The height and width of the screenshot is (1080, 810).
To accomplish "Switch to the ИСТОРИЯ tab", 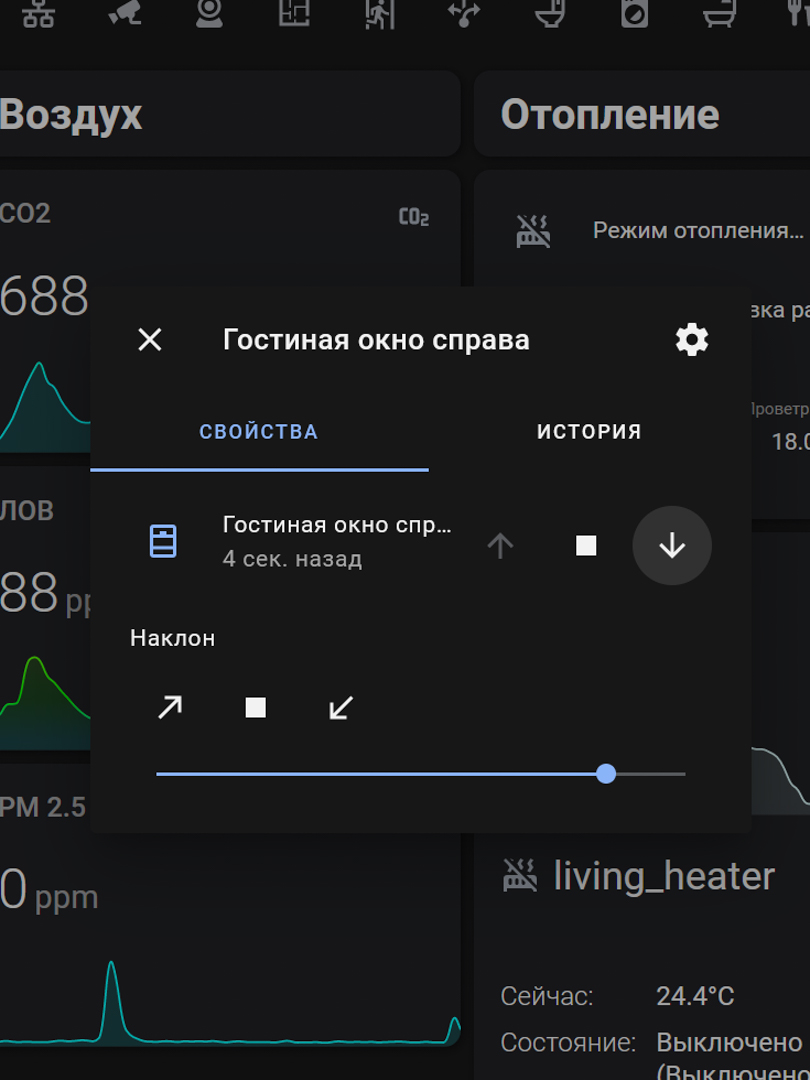I will [590, 432].
